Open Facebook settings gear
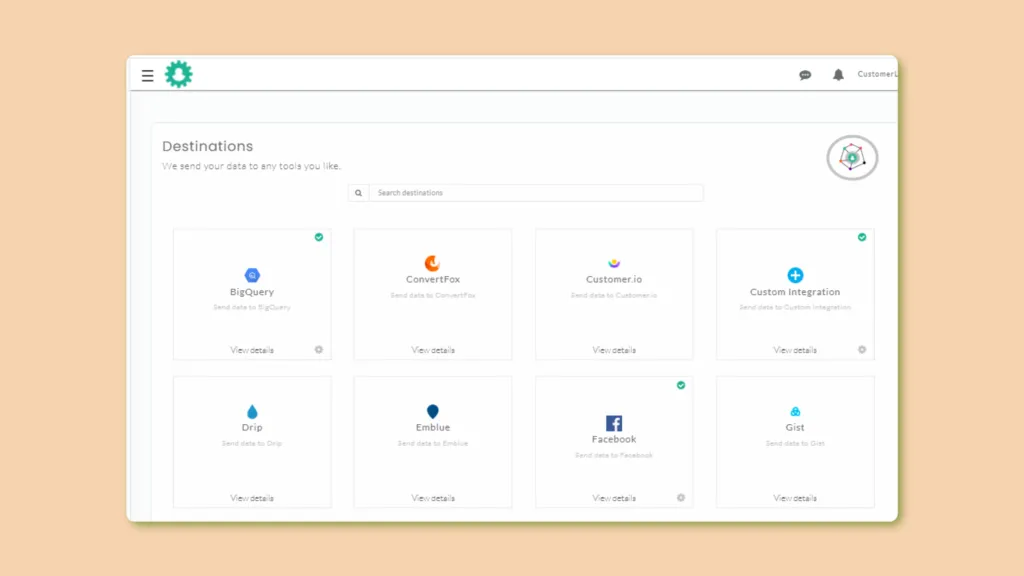The height and width of the screenshot is (576, 1024). 681,498
